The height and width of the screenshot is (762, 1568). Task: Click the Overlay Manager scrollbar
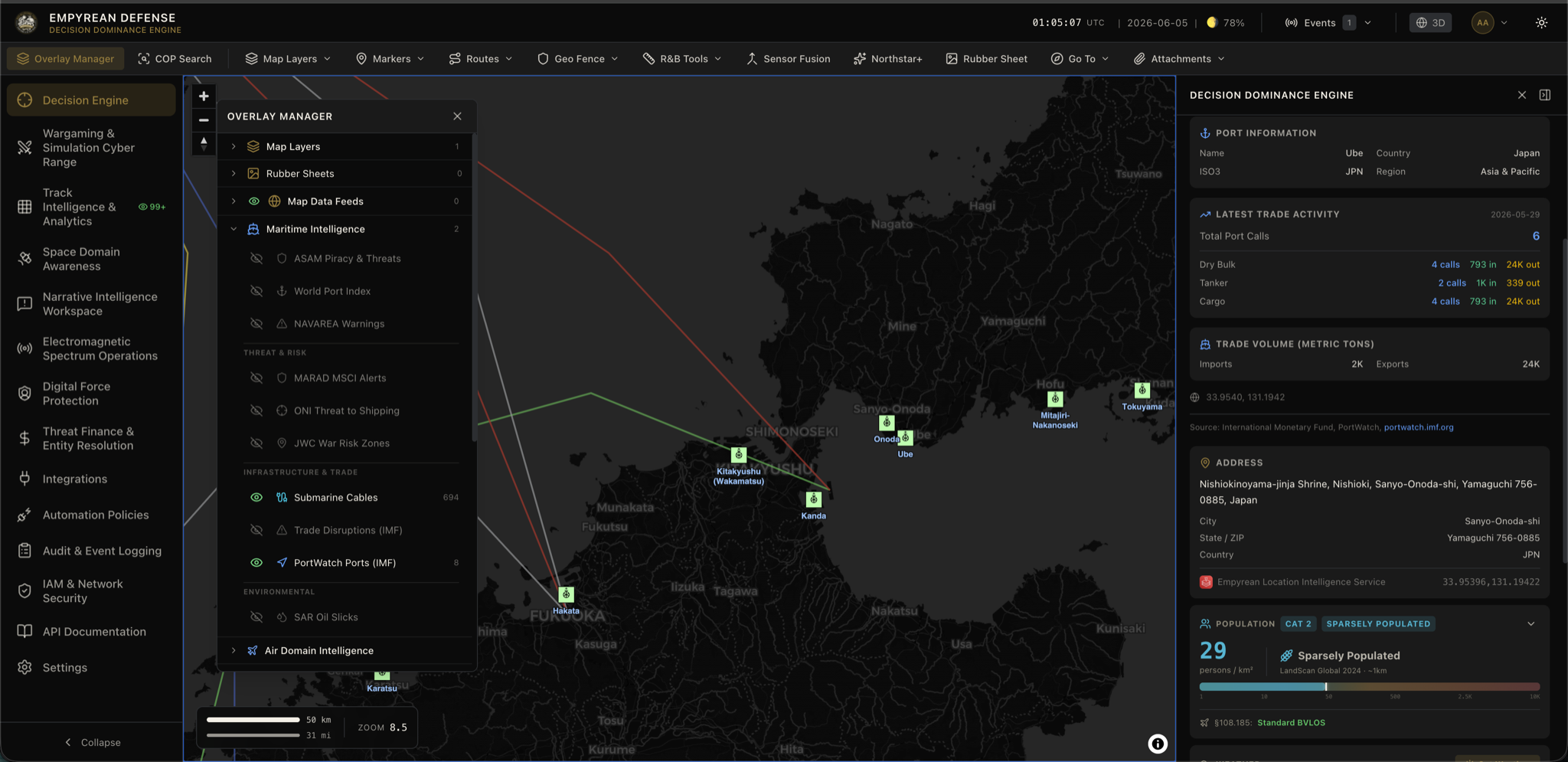point(474,287)
